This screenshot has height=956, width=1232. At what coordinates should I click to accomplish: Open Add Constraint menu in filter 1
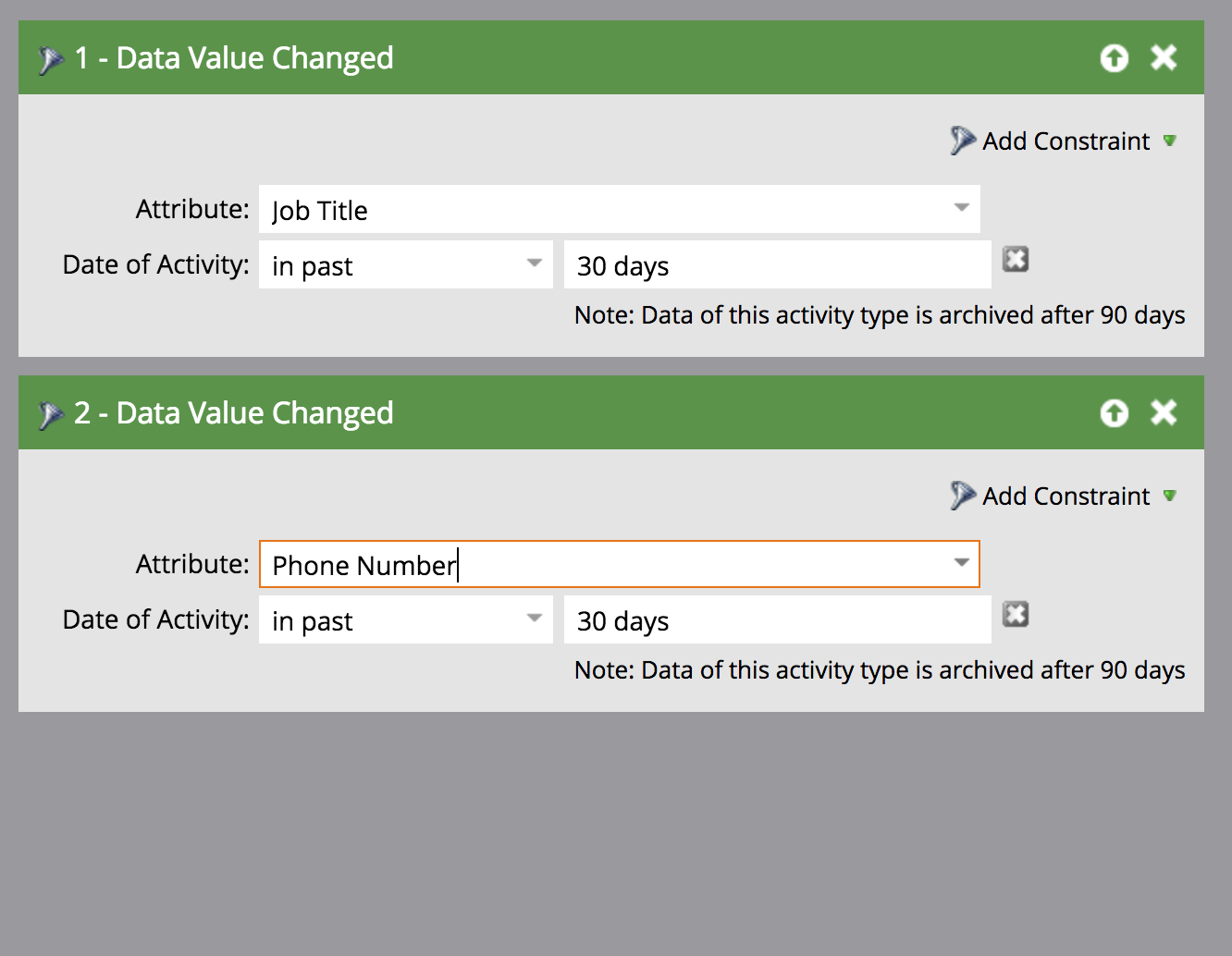1064,141
